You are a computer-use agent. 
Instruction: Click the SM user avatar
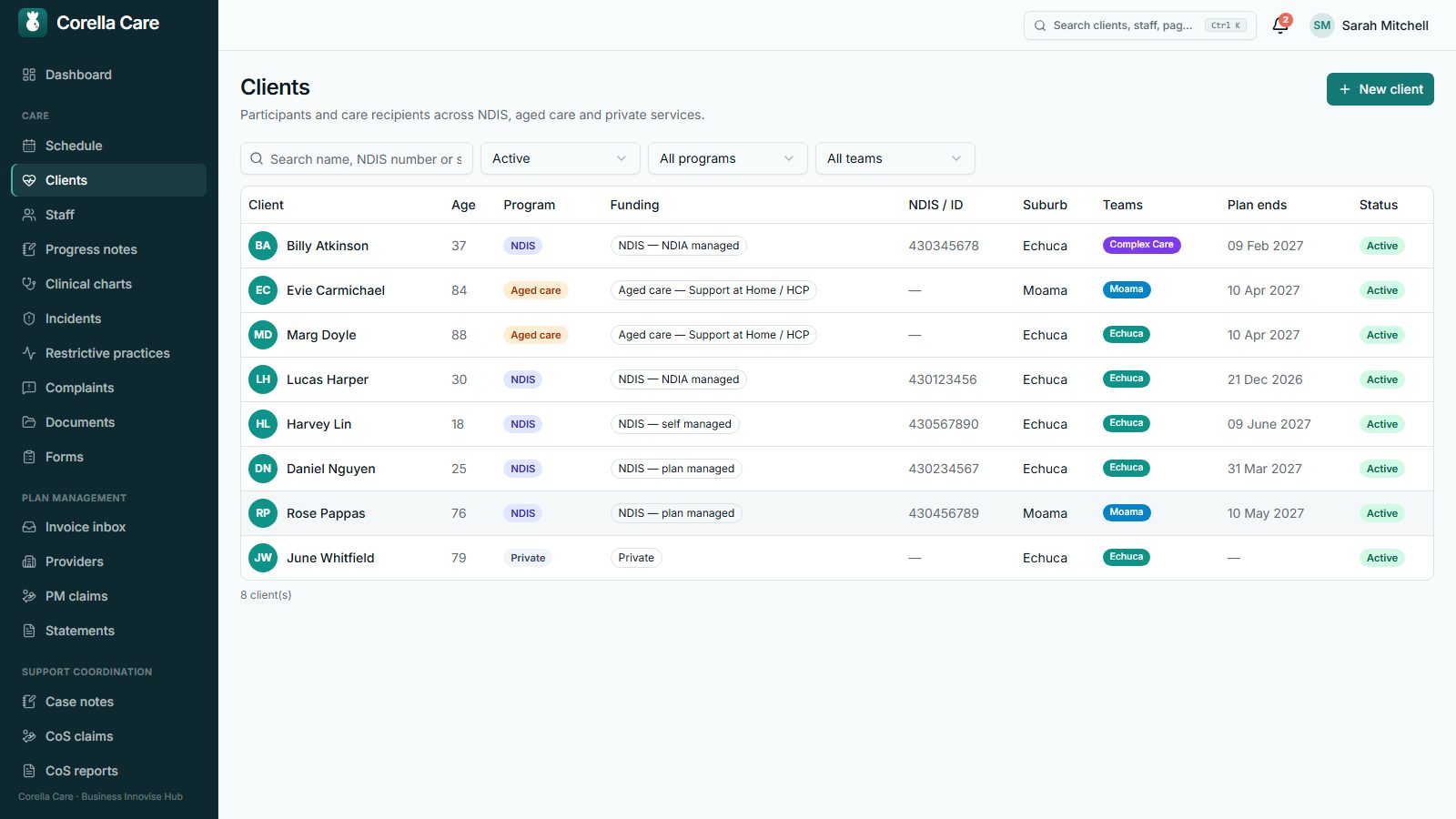click(1322, 25)
